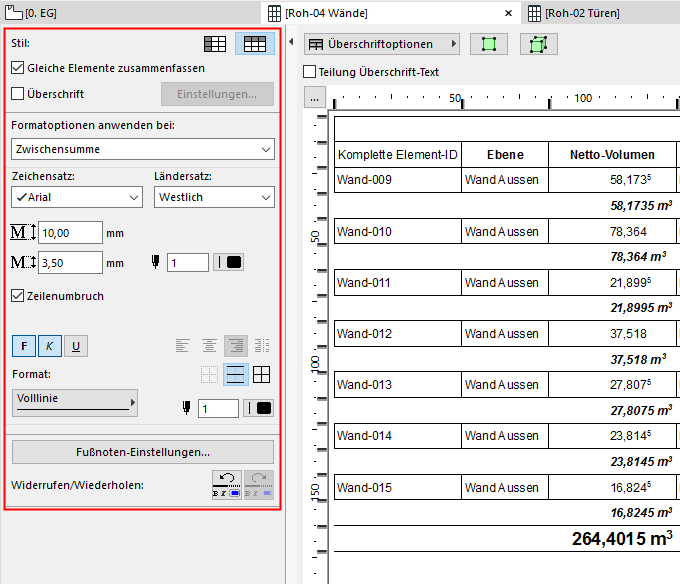The image size is (680, 584).
Task: Click the Wand-012 cell
Action: [398, 333]
